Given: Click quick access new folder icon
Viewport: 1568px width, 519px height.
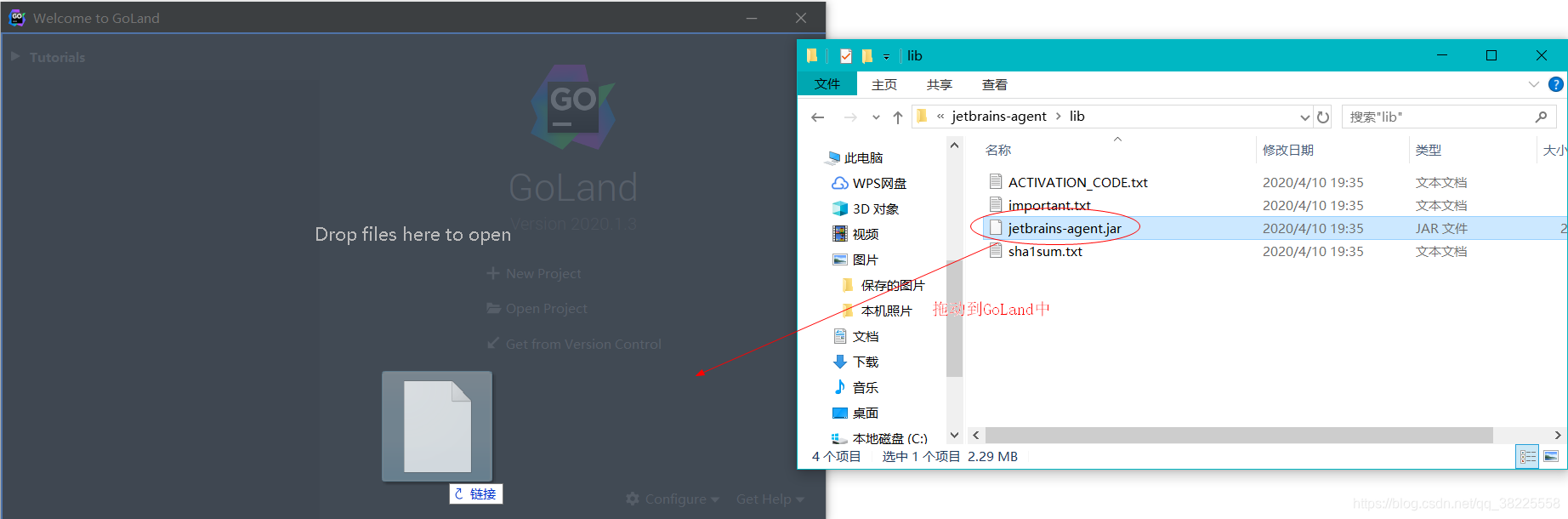Looking at the screenshot, I should tap(866, 56).
